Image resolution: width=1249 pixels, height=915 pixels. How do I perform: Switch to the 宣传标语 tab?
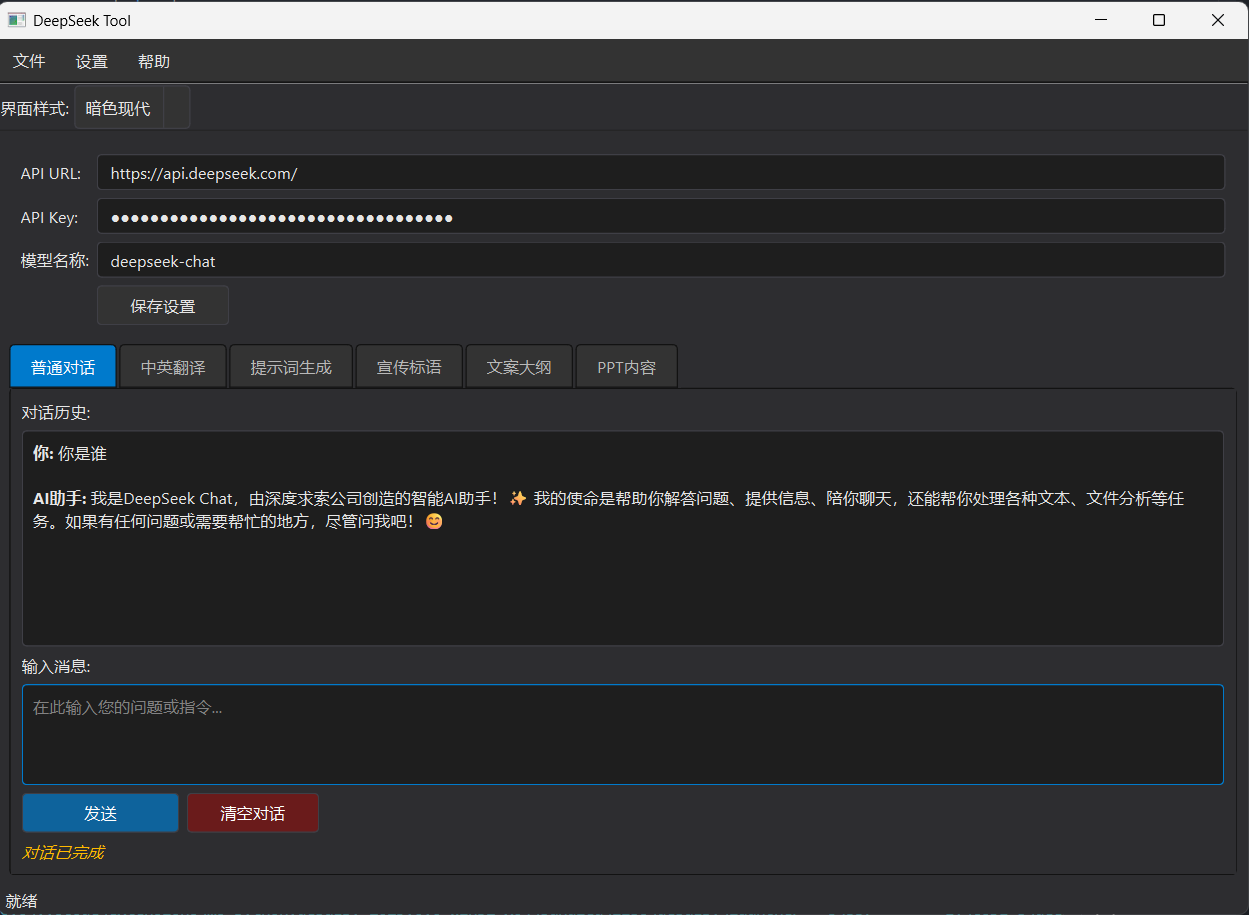click(x=409, y=367)
